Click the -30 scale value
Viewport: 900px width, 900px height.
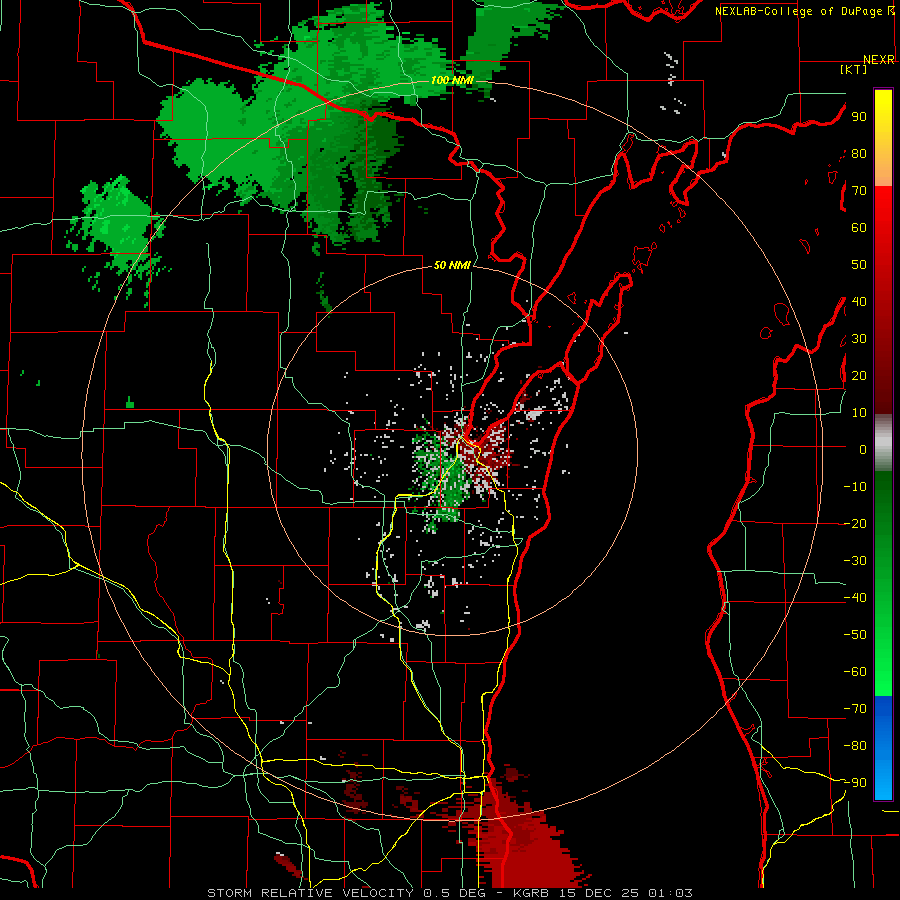[x=855, y=561]
